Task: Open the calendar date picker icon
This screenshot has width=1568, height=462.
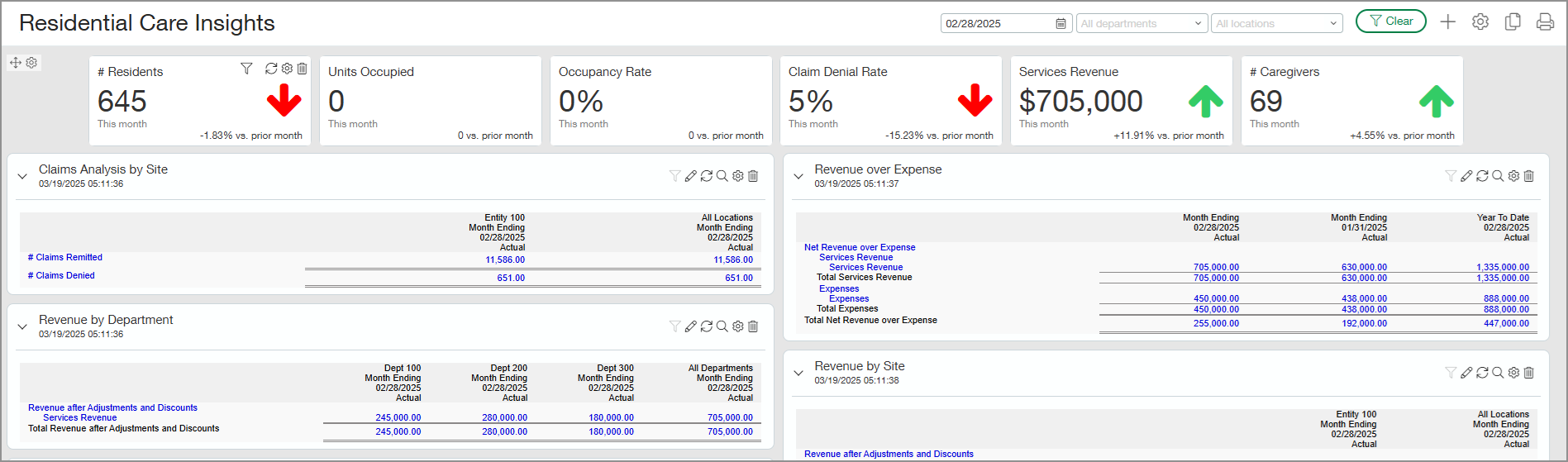Action: coord(1060,24)
